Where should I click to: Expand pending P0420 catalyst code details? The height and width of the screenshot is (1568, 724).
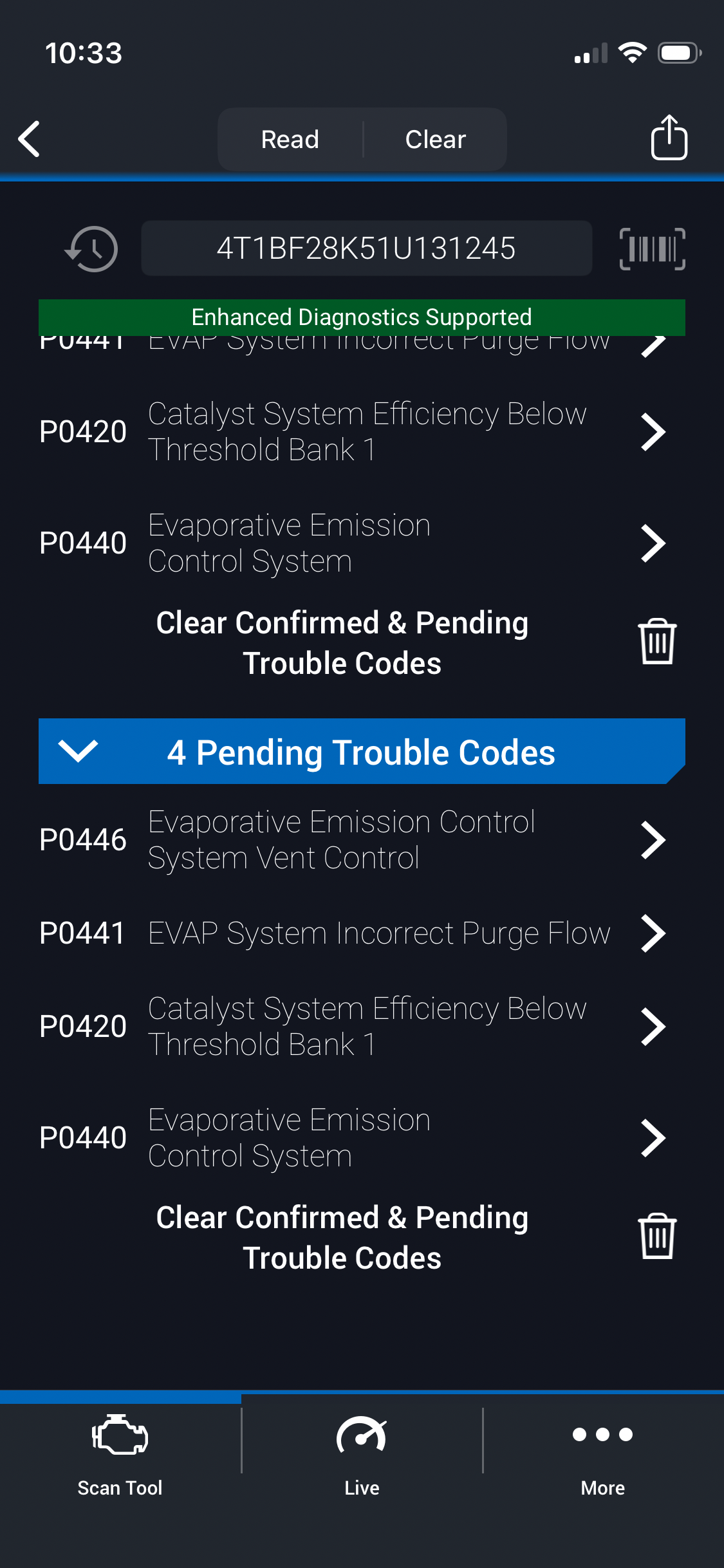coord(653,1027)
